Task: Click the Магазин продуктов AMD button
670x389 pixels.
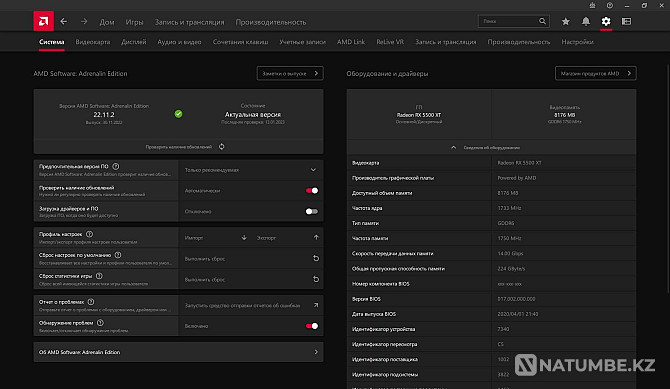Action: coord(596,74)
